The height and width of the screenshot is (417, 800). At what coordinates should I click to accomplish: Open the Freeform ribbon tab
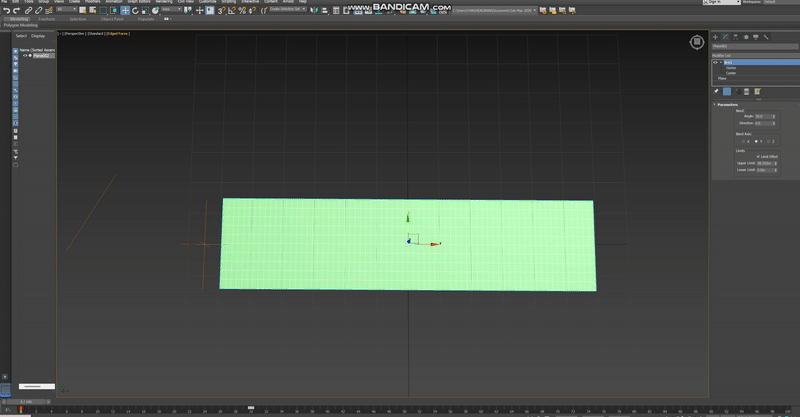pos(46,19)
